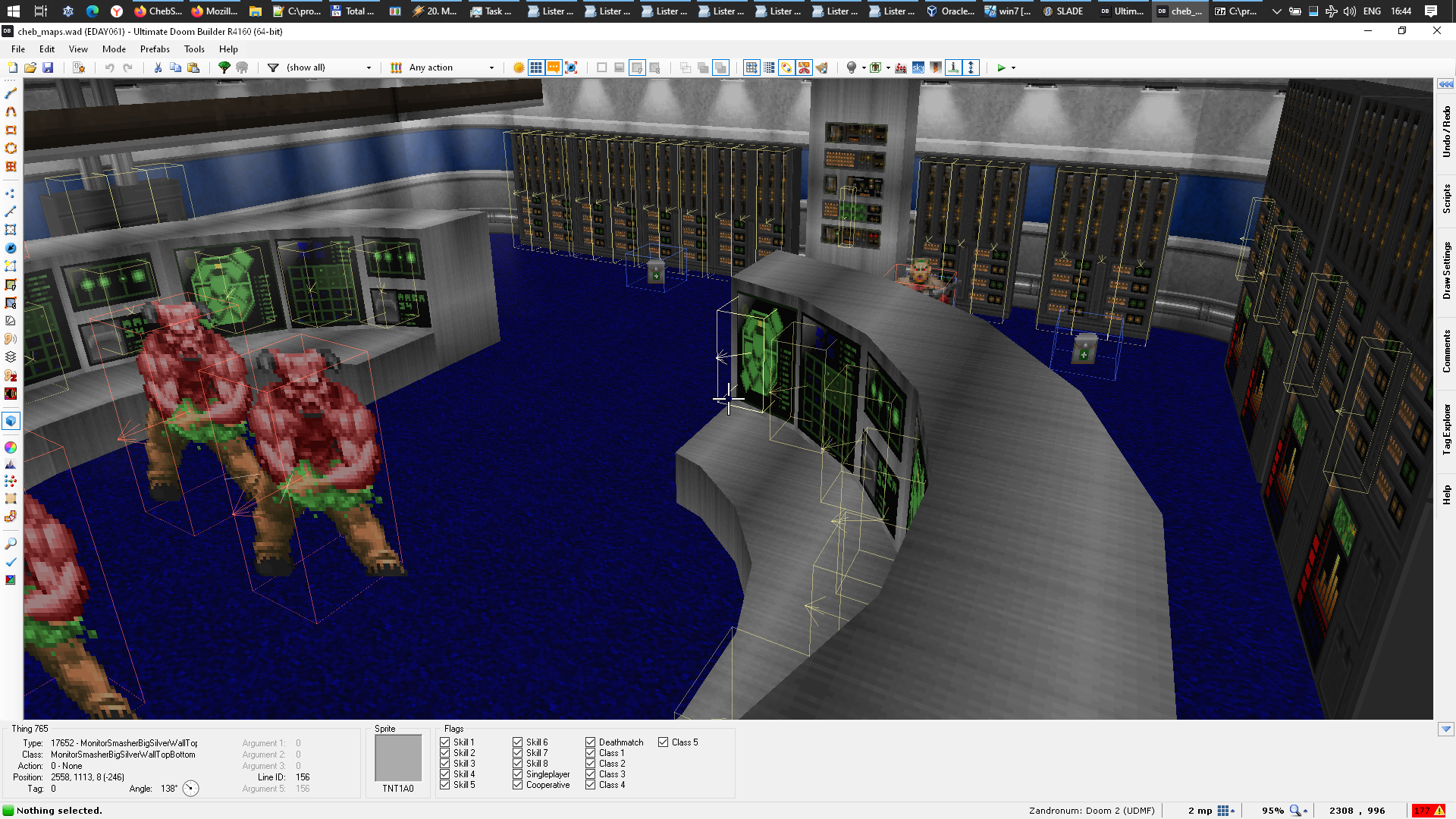Click the Undo arrow icon

point(109,67)
